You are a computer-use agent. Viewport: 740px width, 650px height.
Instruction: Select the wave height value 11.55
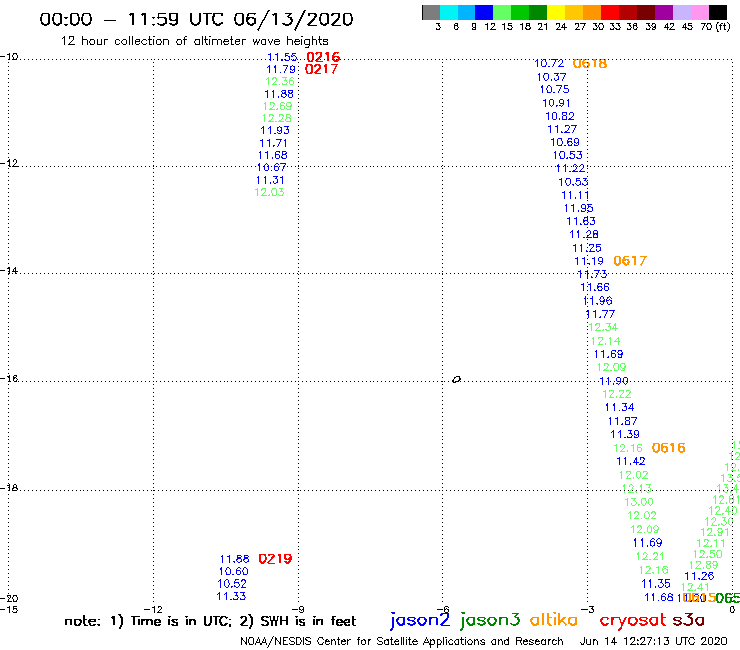tap(282, 57)
